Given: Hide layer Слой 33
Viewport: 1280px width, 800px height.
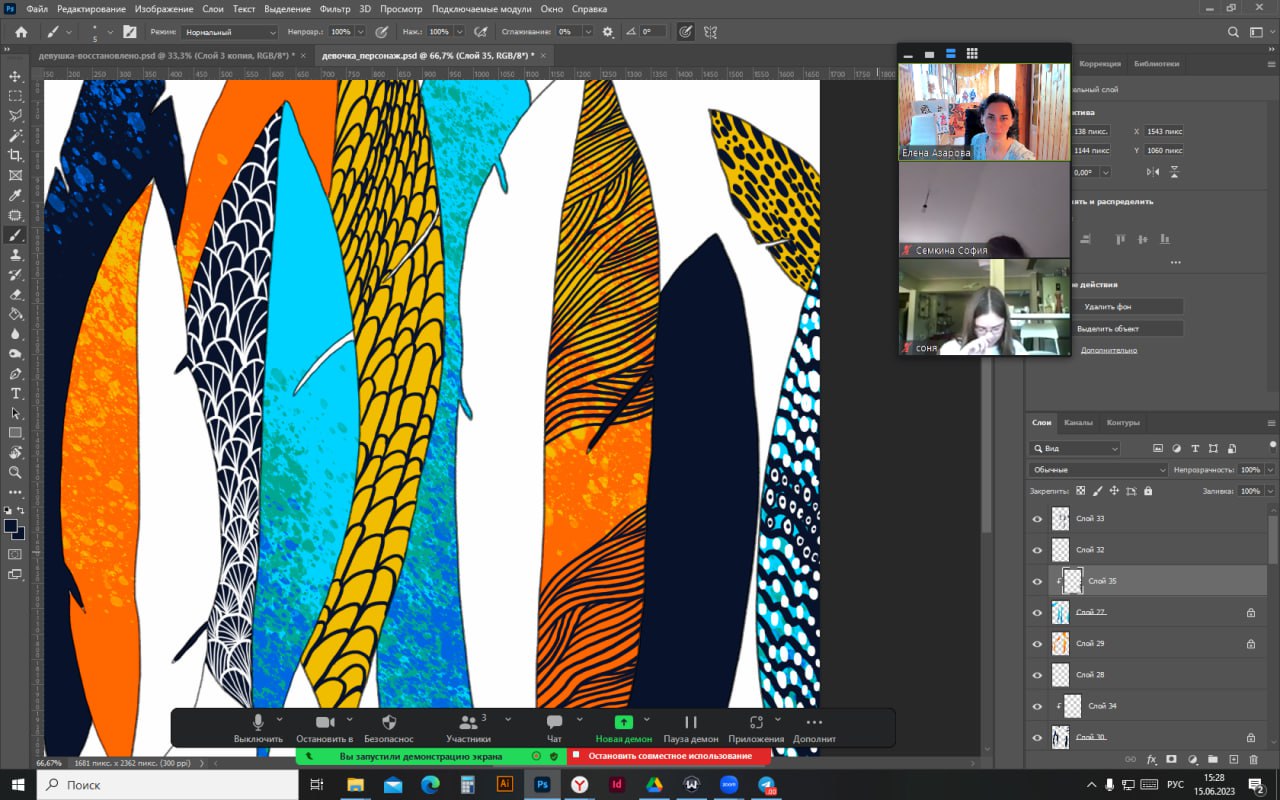Looking at the screenshot, I should [1037, 519].
